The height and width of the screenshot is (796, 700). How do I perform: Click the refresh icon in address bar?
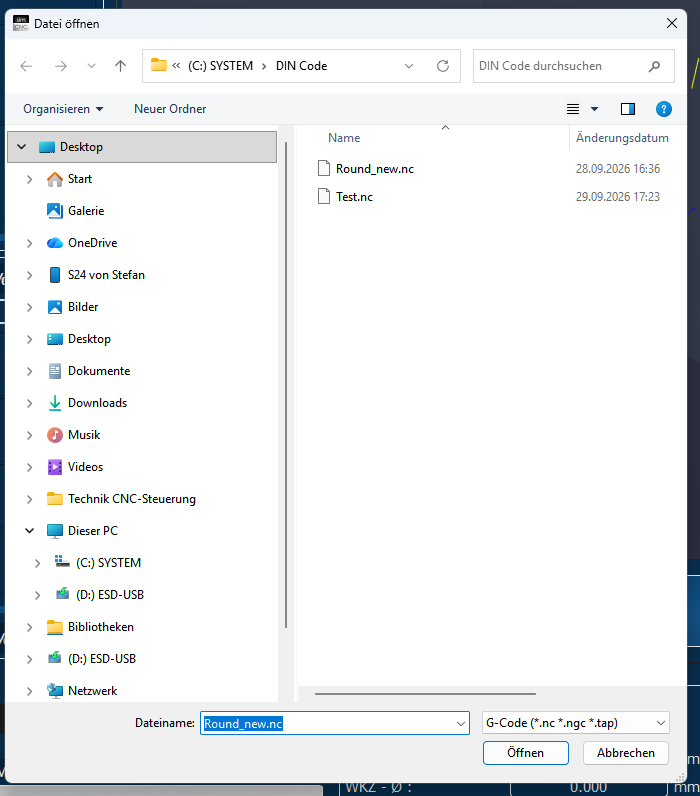443,66
